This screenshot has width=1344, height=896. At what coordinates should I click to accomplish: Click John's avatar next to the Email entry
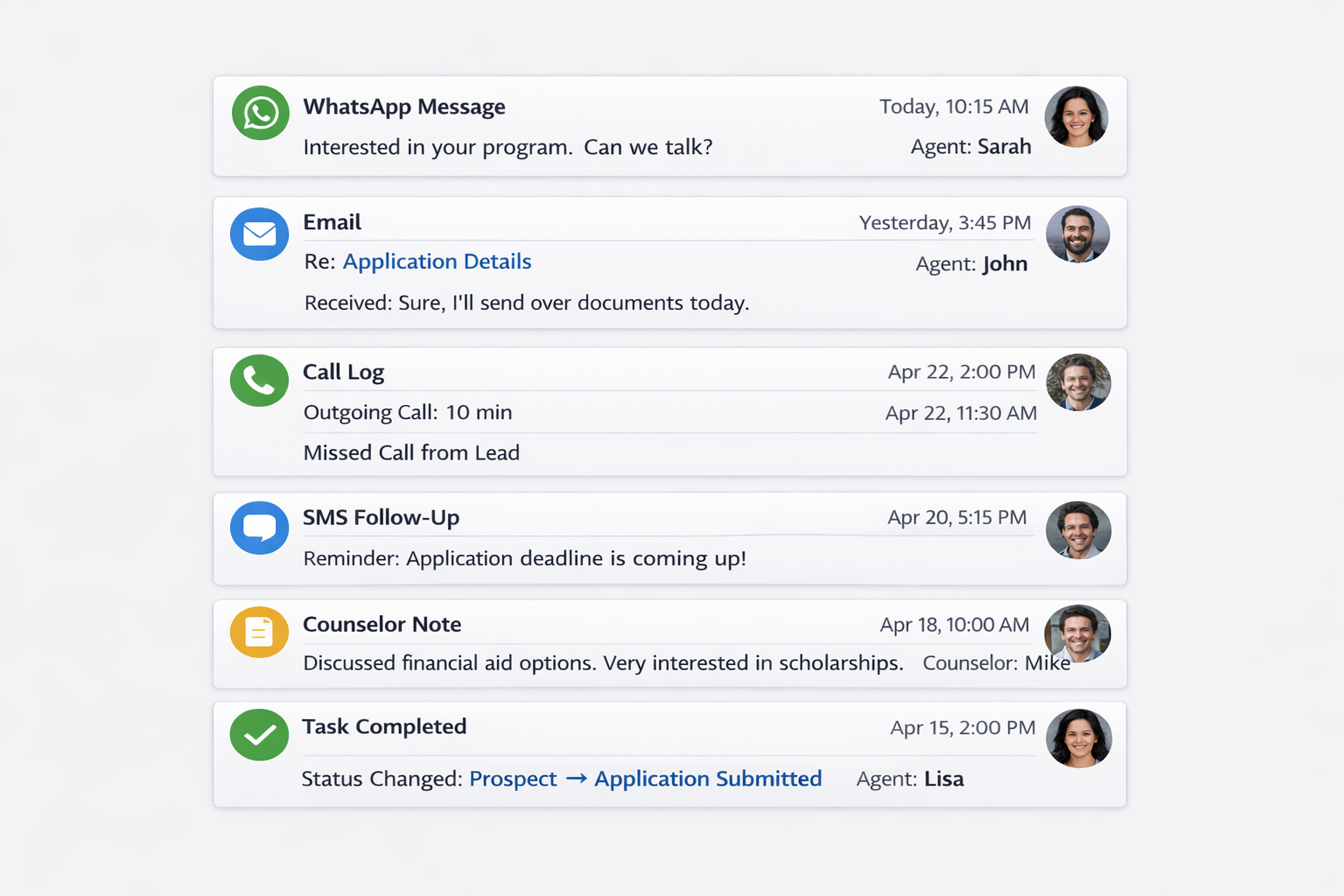pos(1078,234)
